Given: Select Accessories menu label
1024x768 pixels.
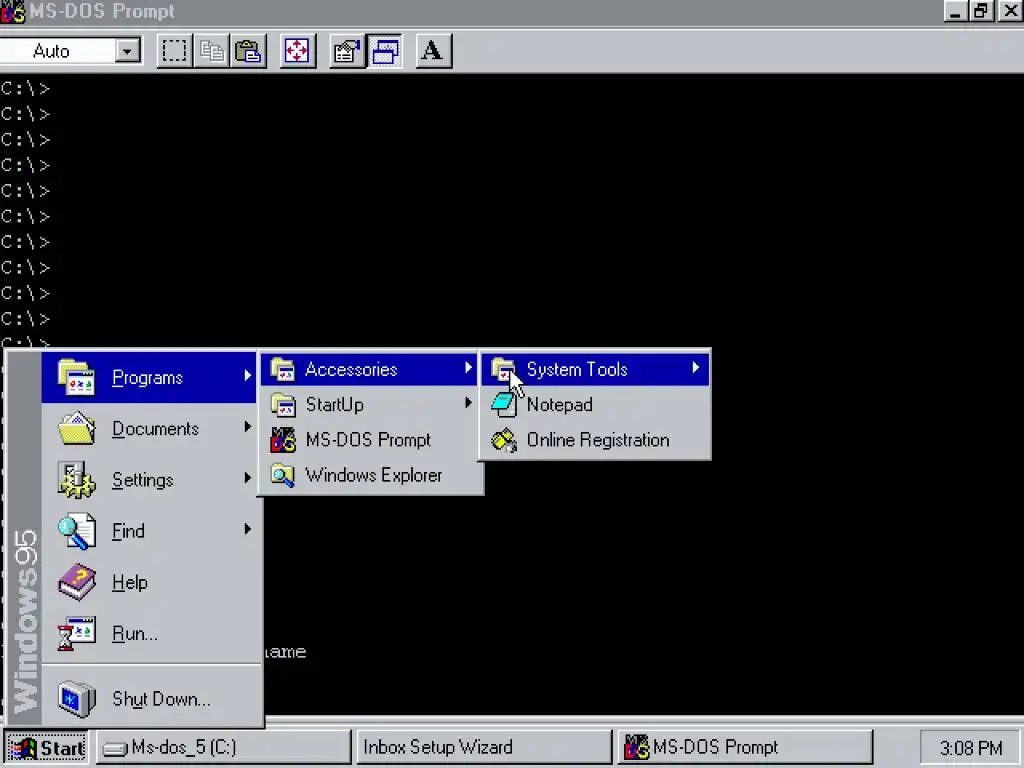Looking at the screenshot, I should coord(351,370).
